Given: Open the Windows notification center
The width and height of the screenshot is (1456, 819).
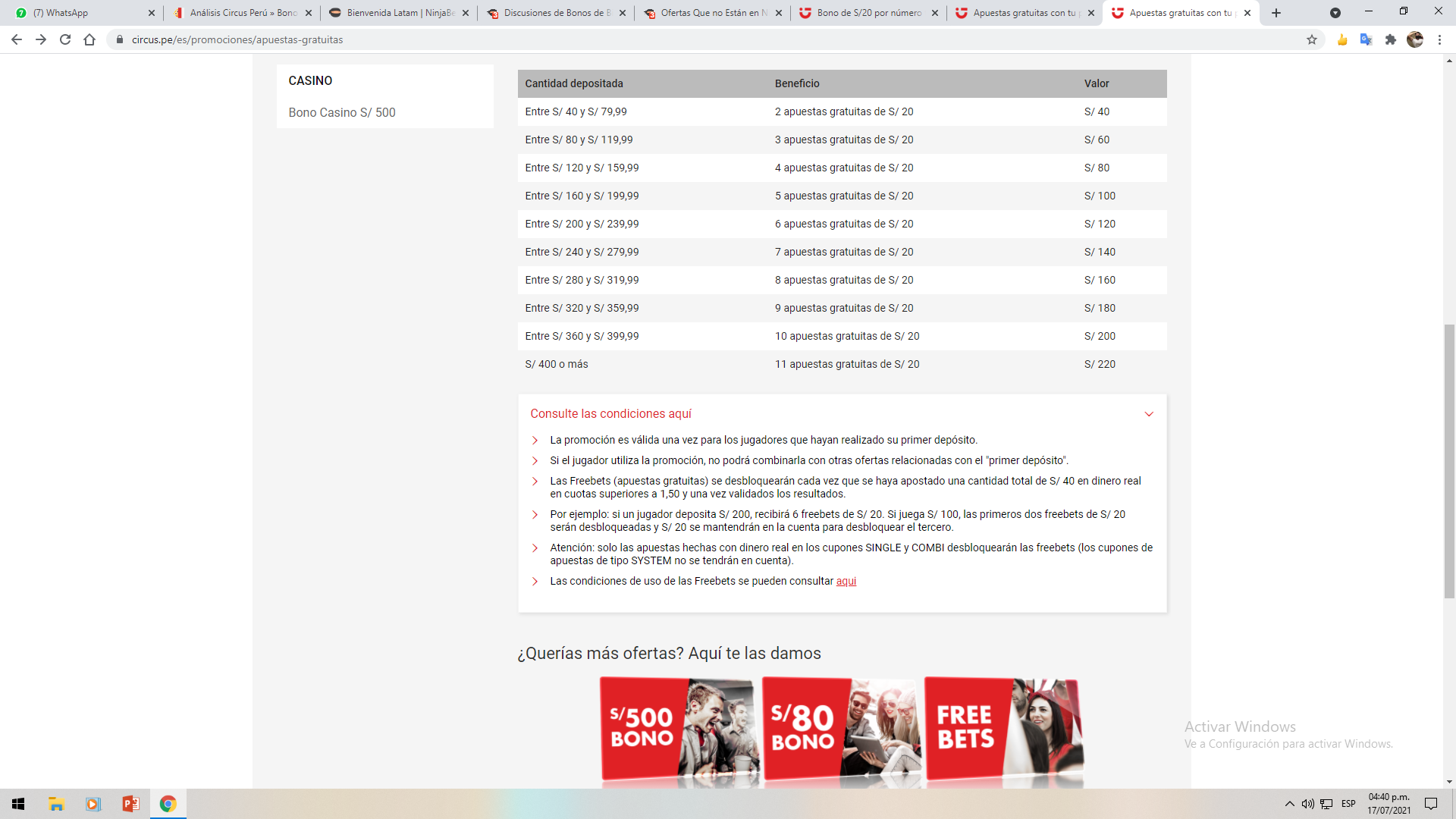Looking at the screenshot, I should point(1431,804).
